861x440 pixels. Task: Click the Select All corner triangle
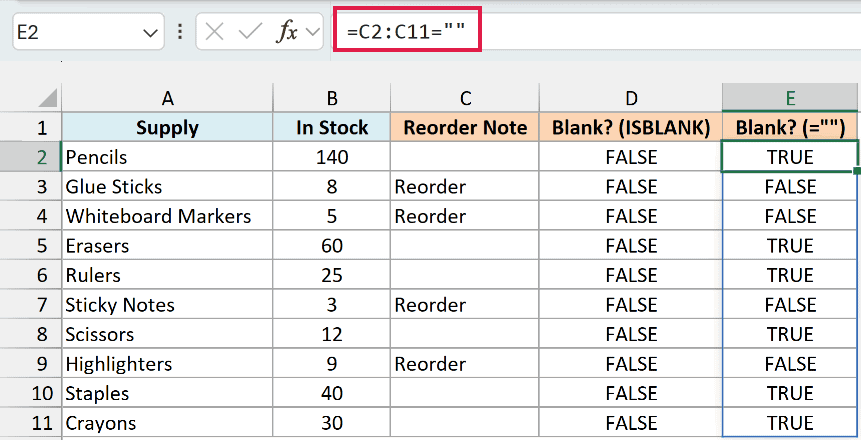click(48, 98)
